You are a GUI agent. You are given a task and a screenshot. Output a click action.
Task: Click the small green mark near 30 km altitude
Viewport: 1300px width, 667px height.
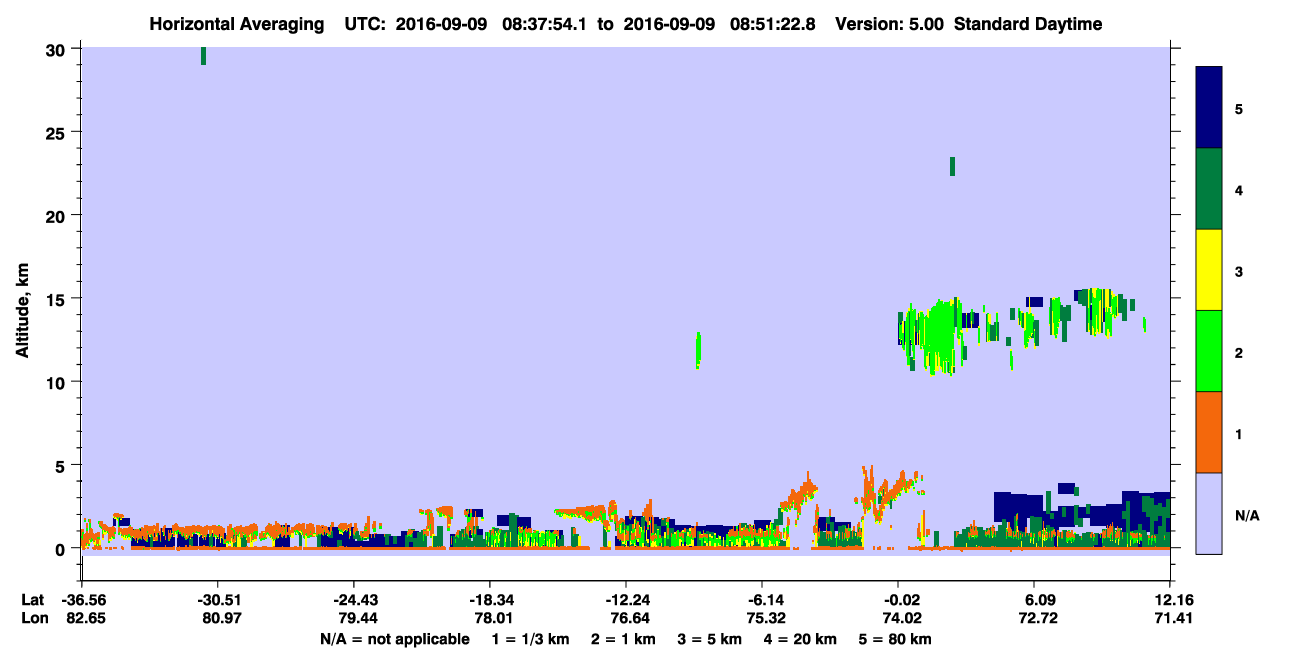203,56
